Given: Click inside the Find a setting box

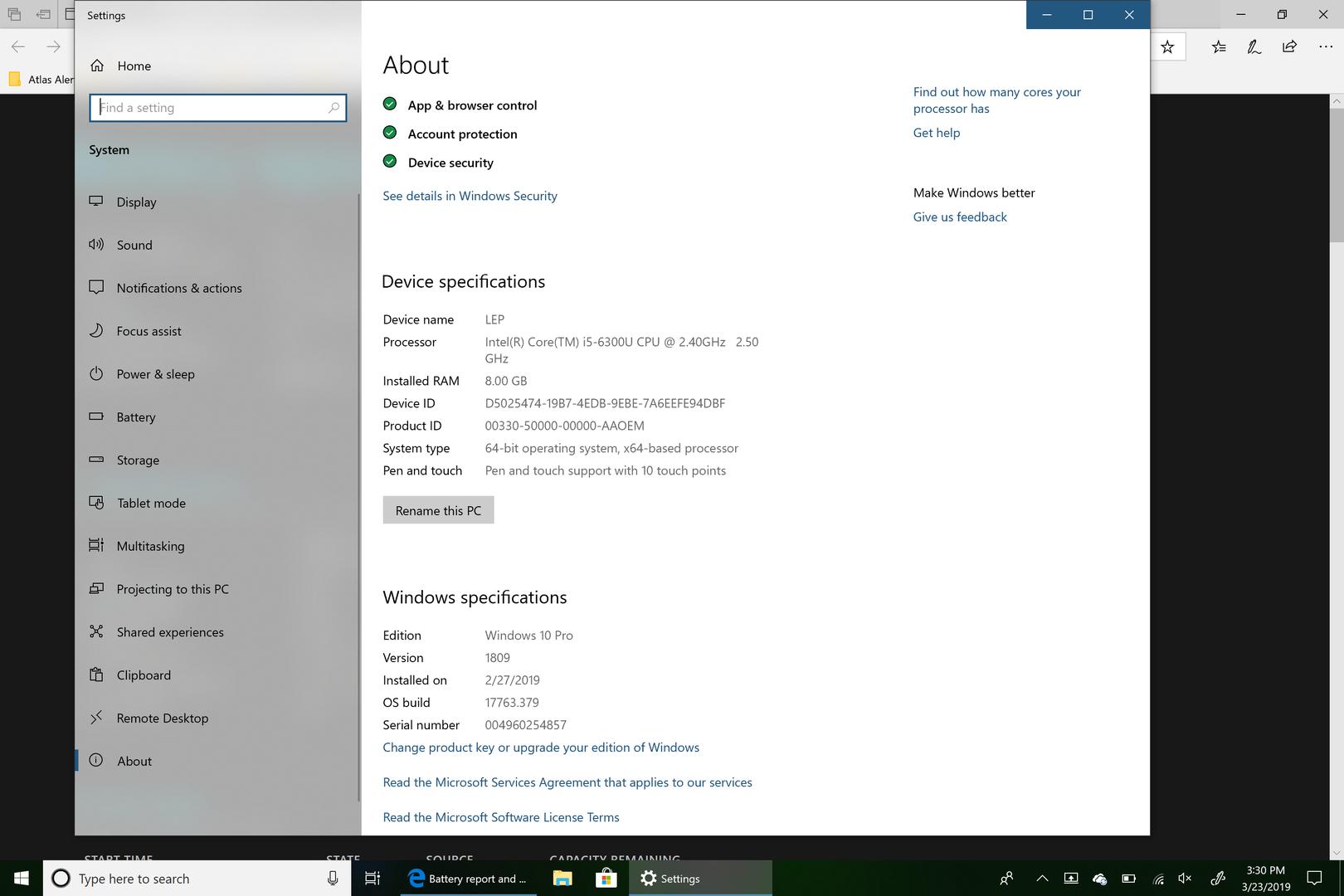Looking at the screenshot, I should (x=217, y=108).
